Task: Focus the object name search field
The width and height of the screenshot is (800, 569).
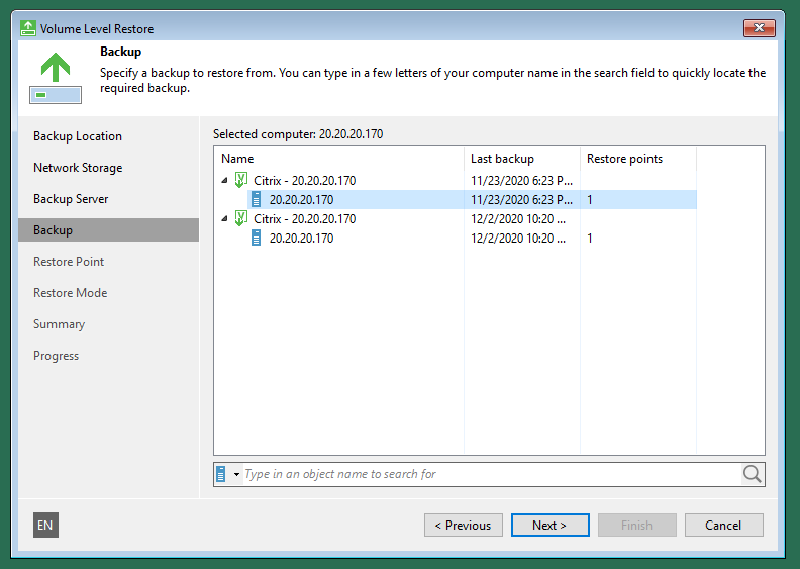Action: click(491, 474)
